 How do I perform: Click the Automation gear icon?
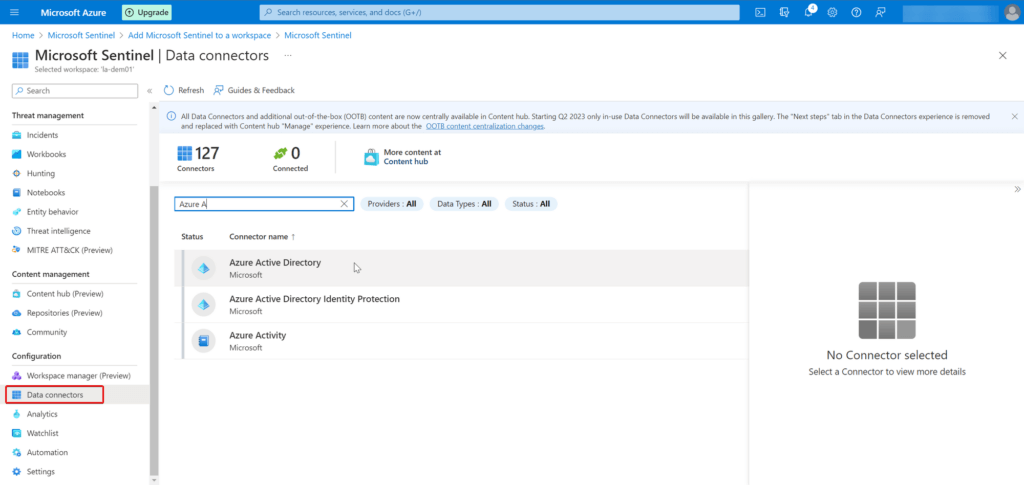17,452
